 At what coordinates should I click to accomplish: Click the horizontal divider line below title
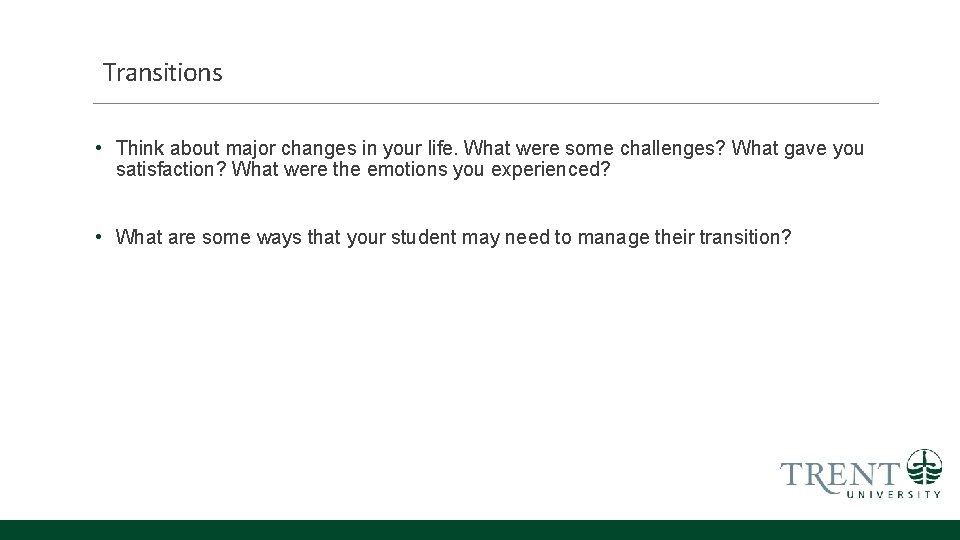[485, 103]
